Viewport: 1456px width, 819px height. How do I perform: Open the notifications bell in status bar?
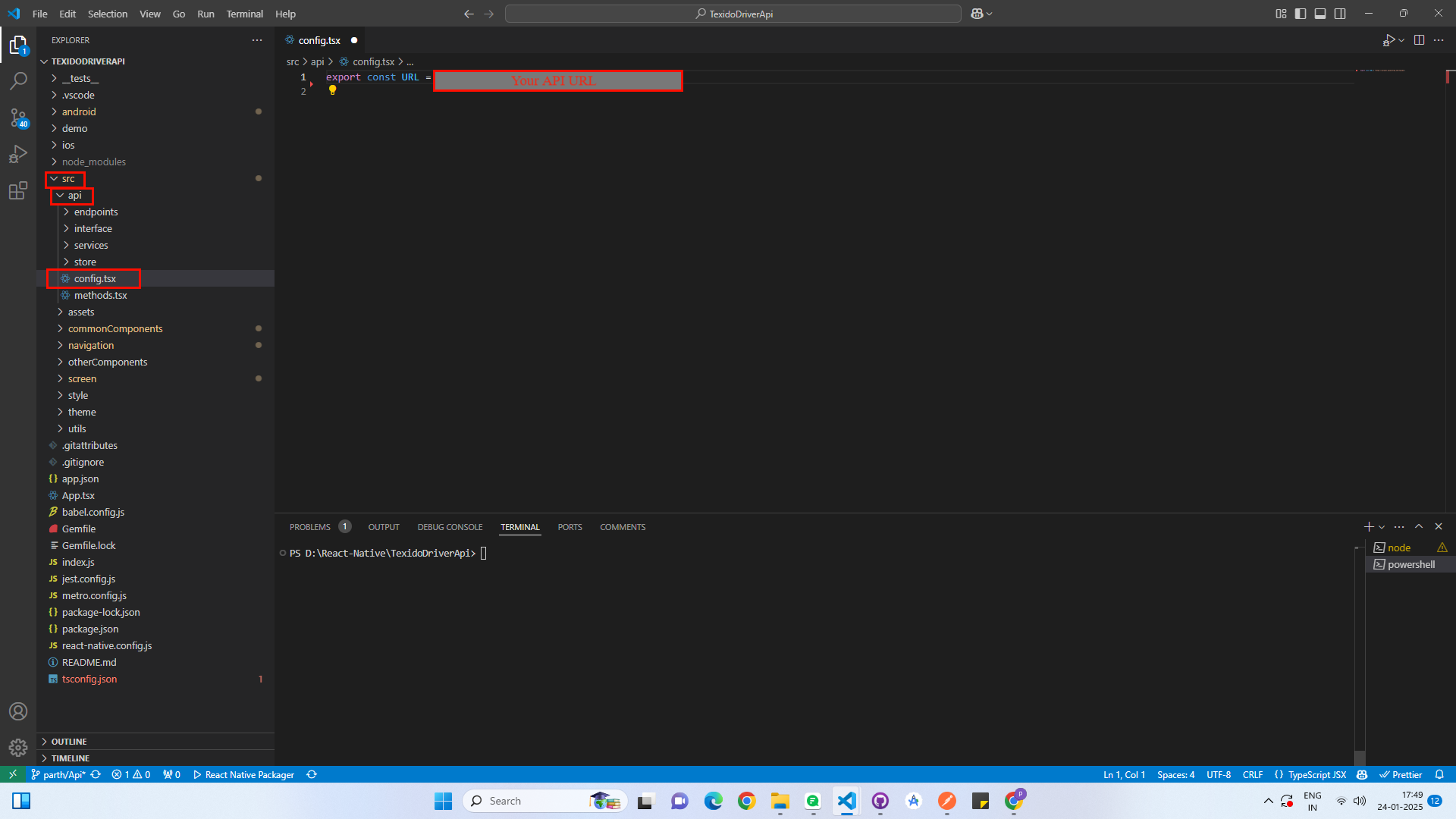coord(1439,774)
